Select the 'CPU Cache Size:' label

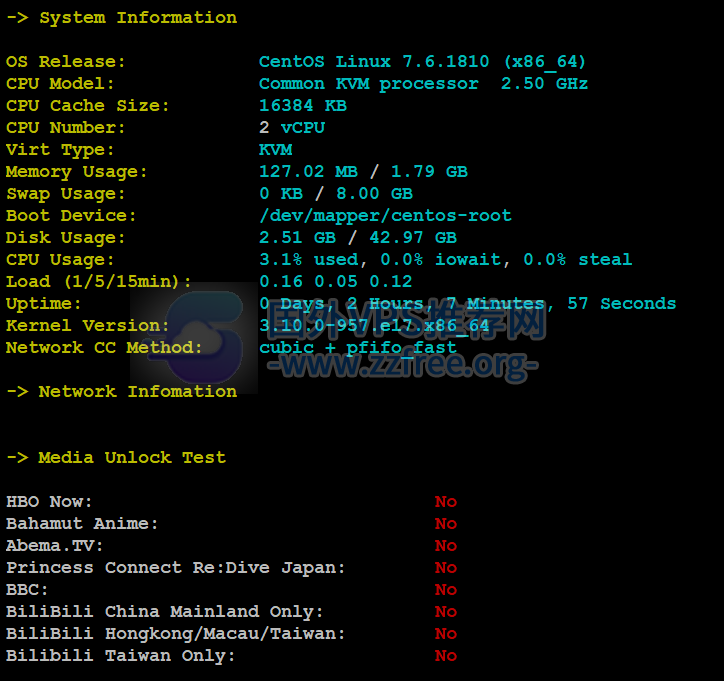(88, 106)
